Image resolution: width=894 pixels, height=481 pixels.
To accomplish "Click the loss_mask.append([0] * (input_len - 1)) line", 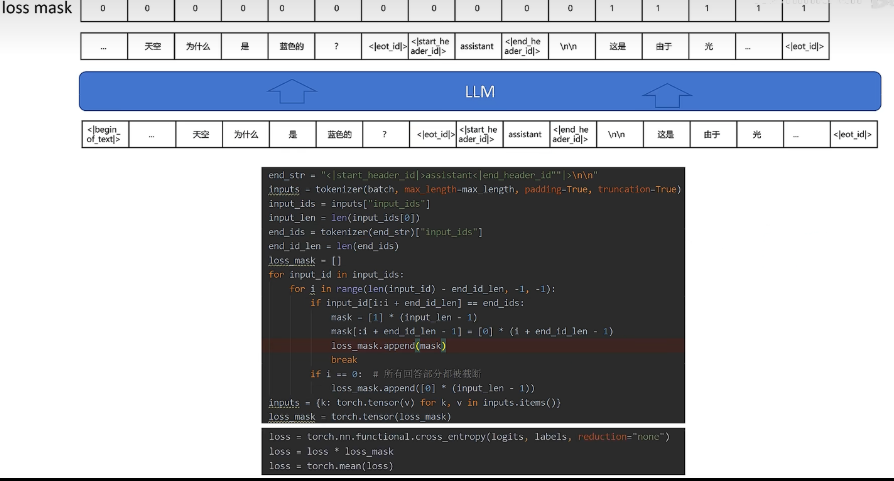I will (x=433, y=388).
